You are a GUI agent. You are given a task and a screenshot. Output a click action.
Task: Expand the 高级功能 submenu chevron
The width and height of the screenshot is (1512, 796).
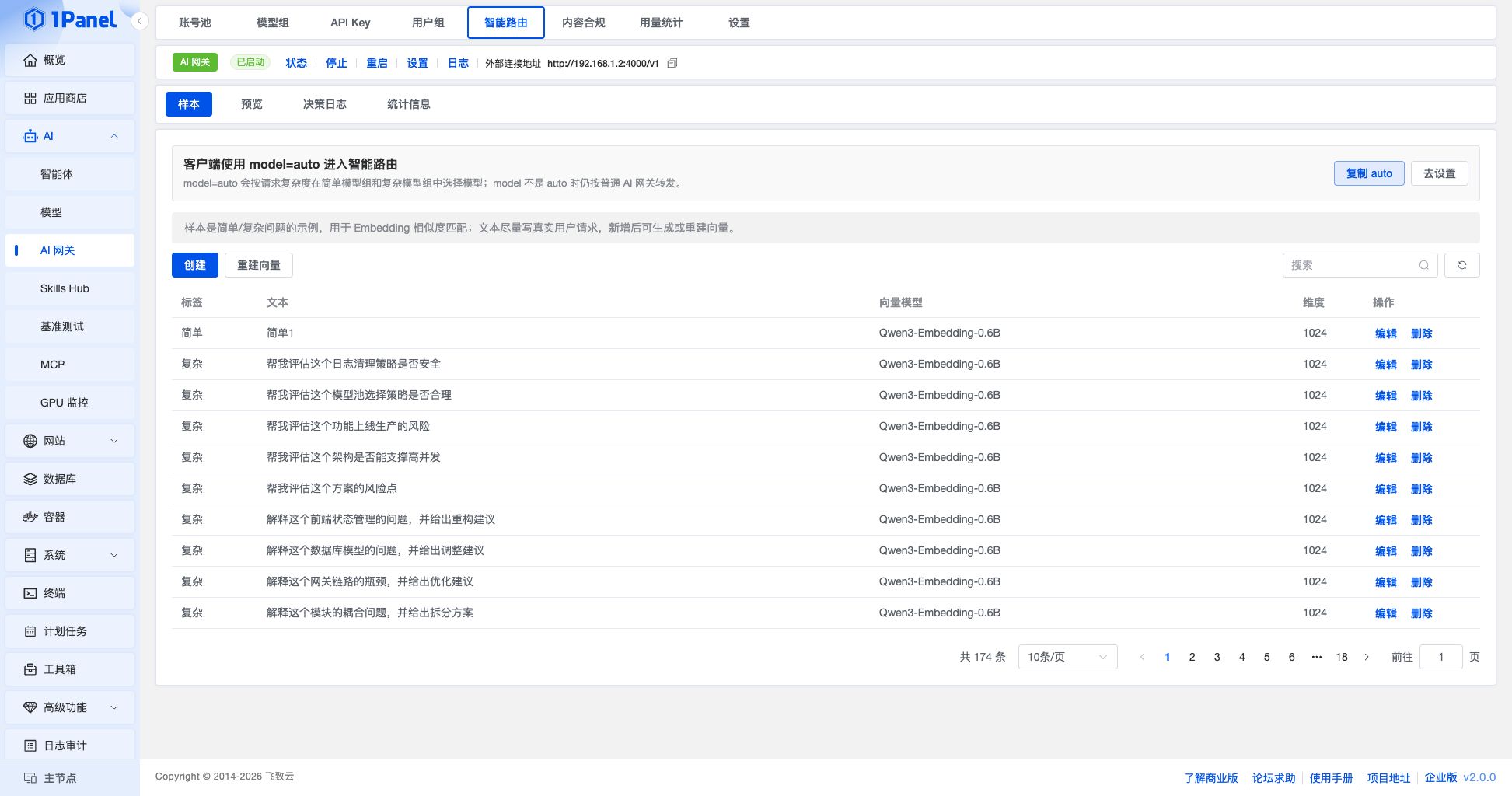pos(114,707)
